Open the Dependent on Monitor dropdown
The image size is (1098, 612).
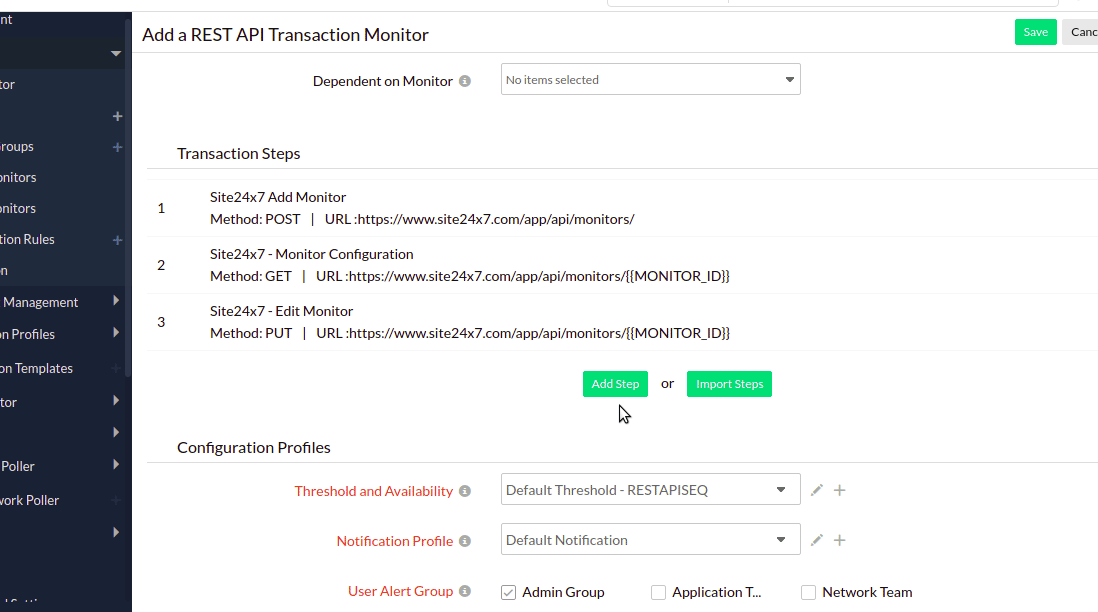click(x=650, y=80)
